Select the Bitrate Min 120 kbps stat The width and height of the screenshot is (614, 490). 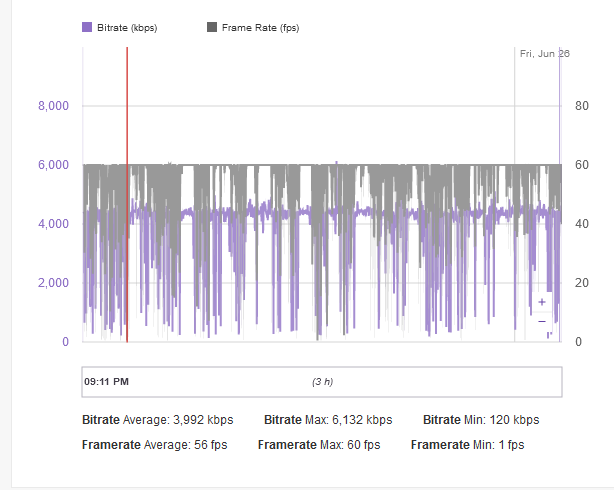(x=481, y=420)
